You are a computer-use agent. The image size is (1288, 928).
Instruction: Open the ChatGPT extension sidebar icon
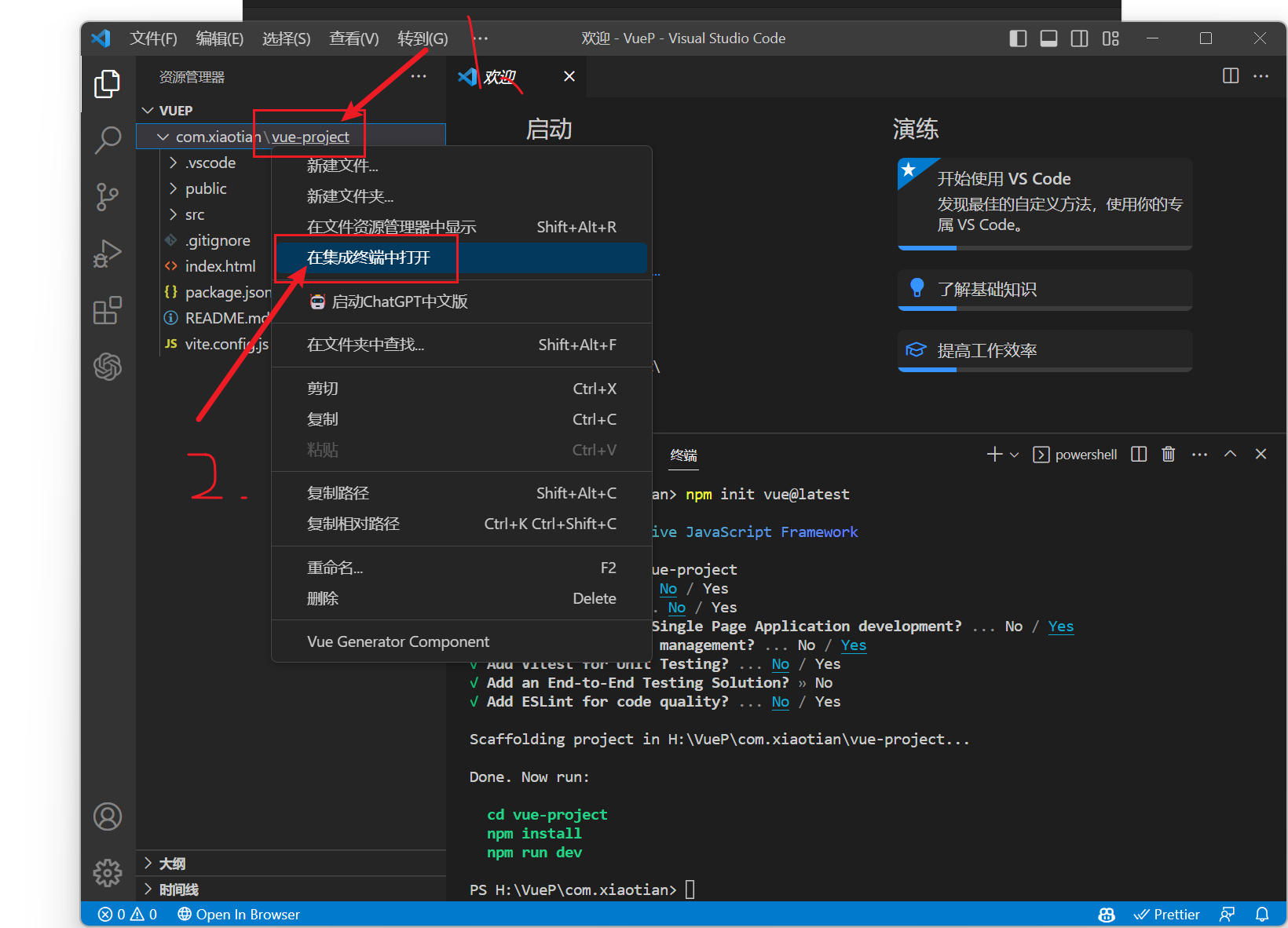pyautogui.click(x=108, y=366)
